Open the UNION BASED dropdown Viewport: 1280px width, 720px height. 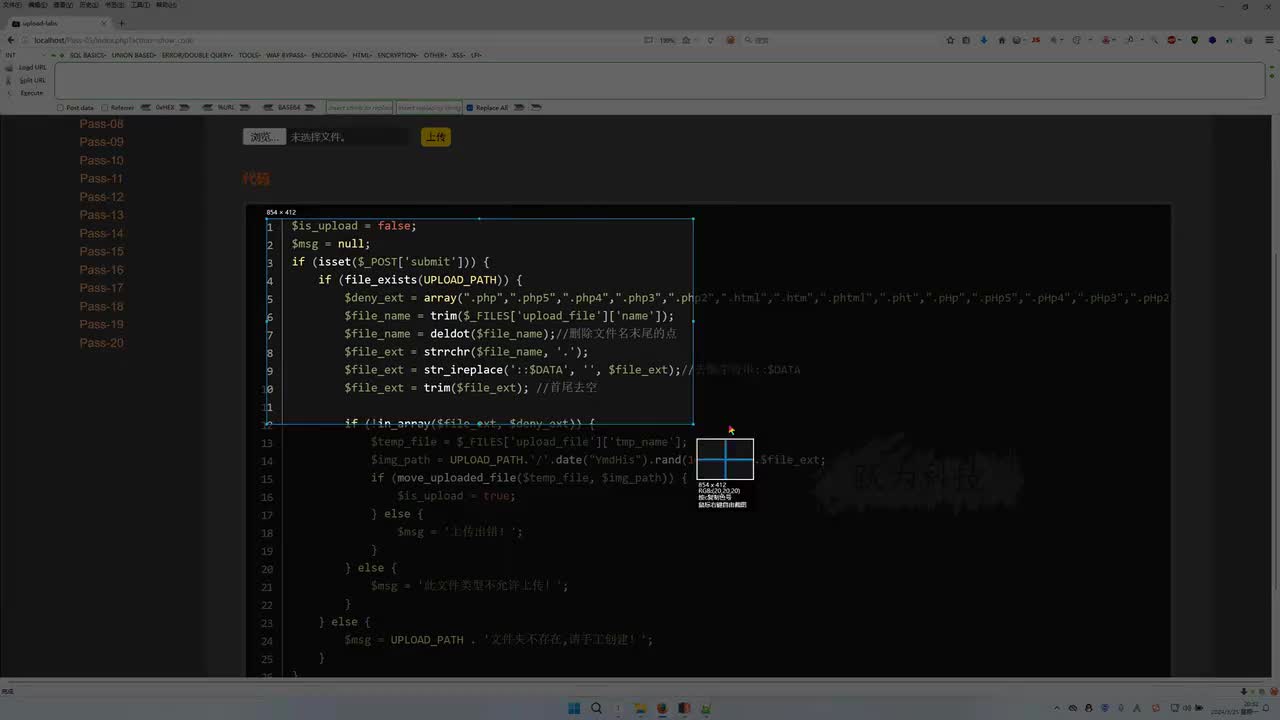[x=134, y=55]
